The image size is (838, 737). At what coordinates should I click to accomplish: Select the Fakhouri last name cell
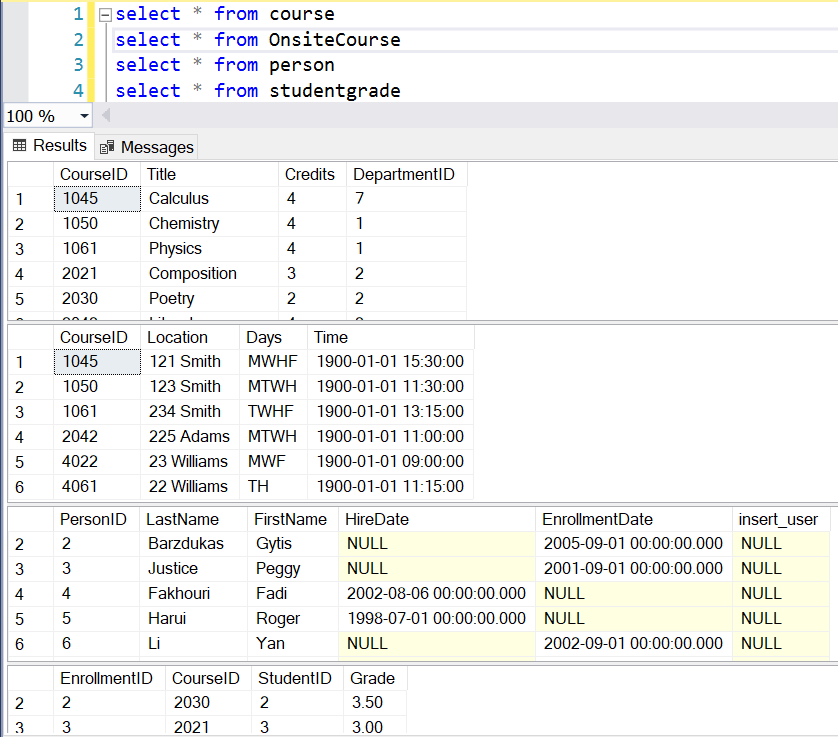click(193, 594)
